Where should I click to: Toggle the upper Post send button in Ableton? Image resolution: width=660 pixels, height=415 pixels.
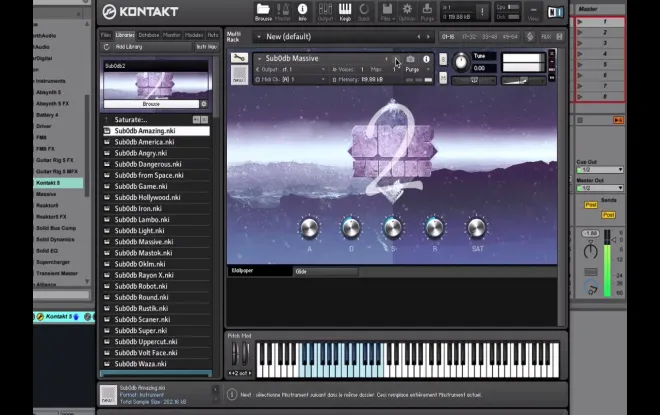(x=591, y=205)
